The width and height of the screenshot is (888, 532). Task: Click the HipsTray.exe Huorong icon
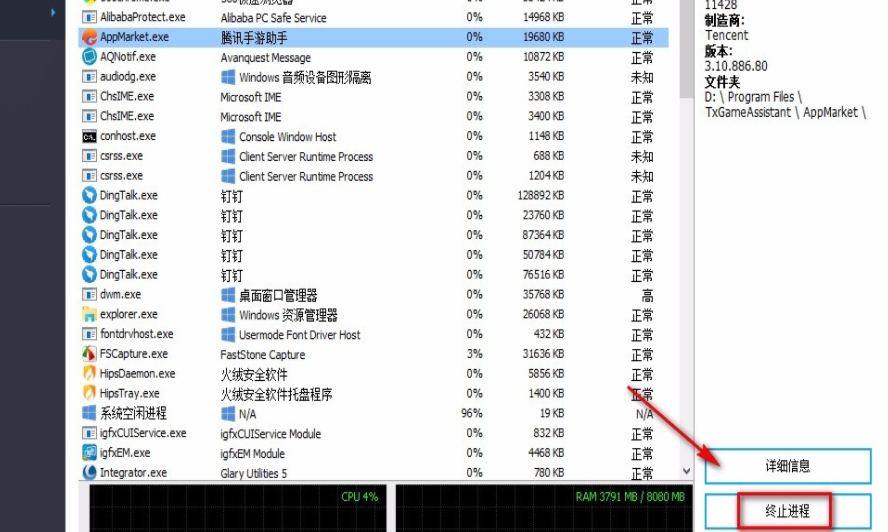click(x=89, y=393)
